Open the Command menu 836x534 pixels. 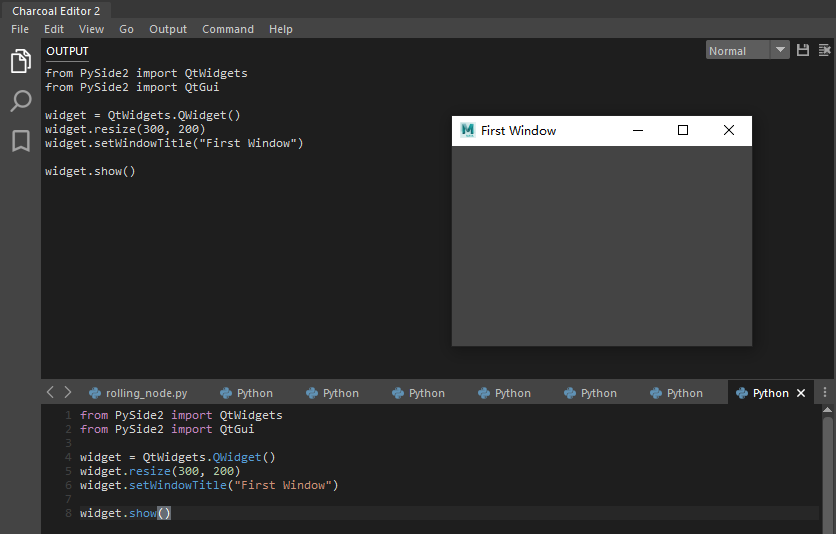pos(228,29)
